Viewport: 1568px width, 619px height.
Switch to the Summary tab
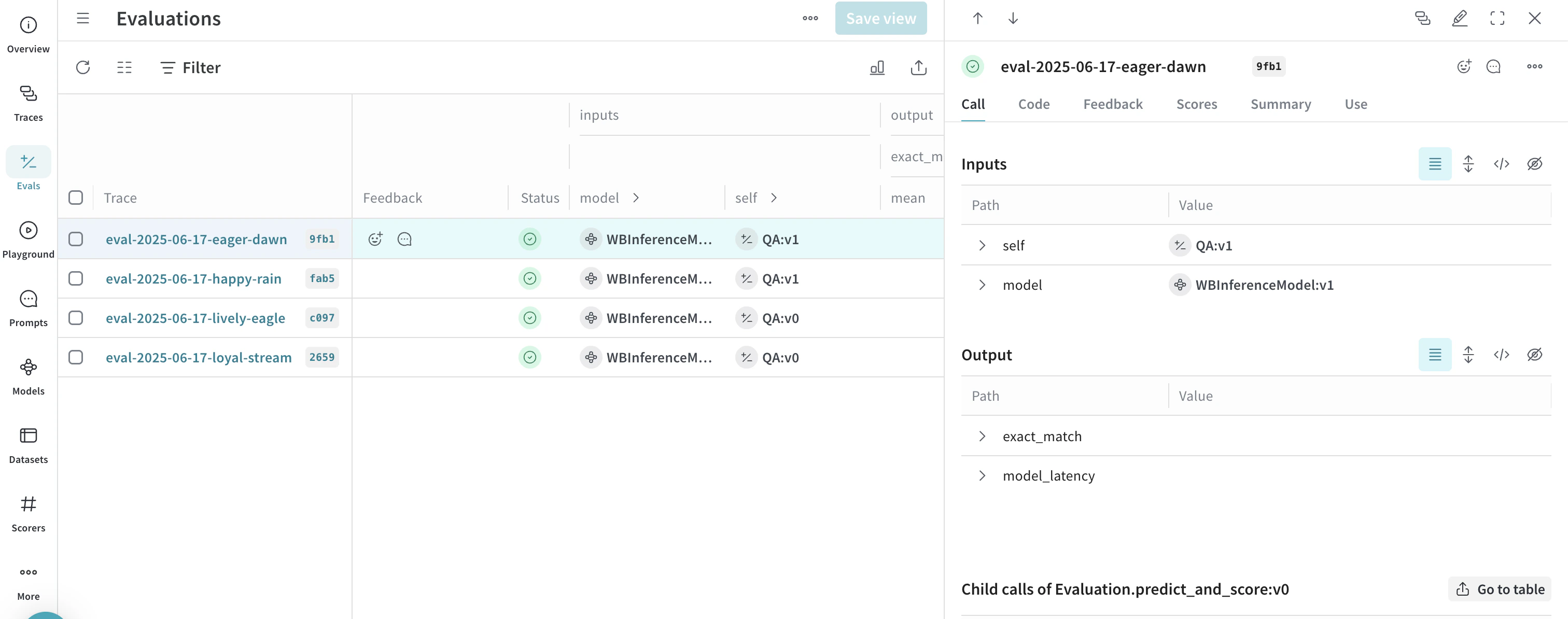click(1280, 104)
